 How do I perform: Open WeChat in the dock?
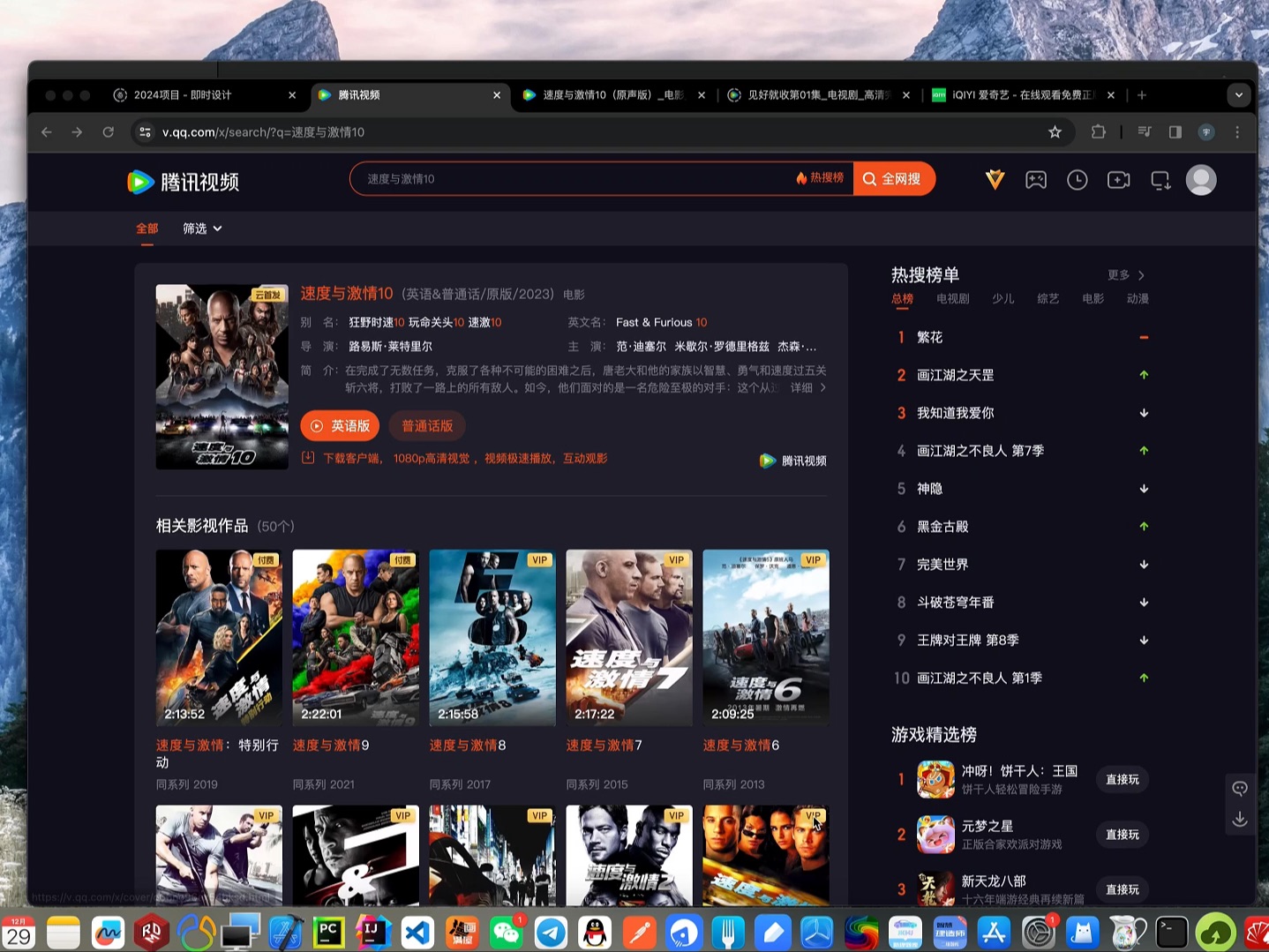click(x=507, y=933)
